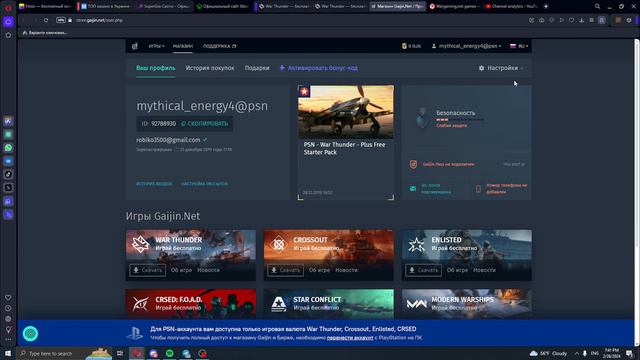Screen dimensions: 640x360
Task: Click the Gaijin Pass not connected shield icon
Action: pos(413,164)
